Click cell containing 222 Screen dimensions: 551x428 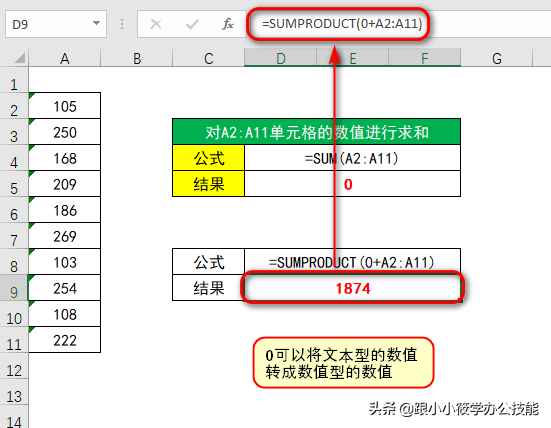pos(65,340)
